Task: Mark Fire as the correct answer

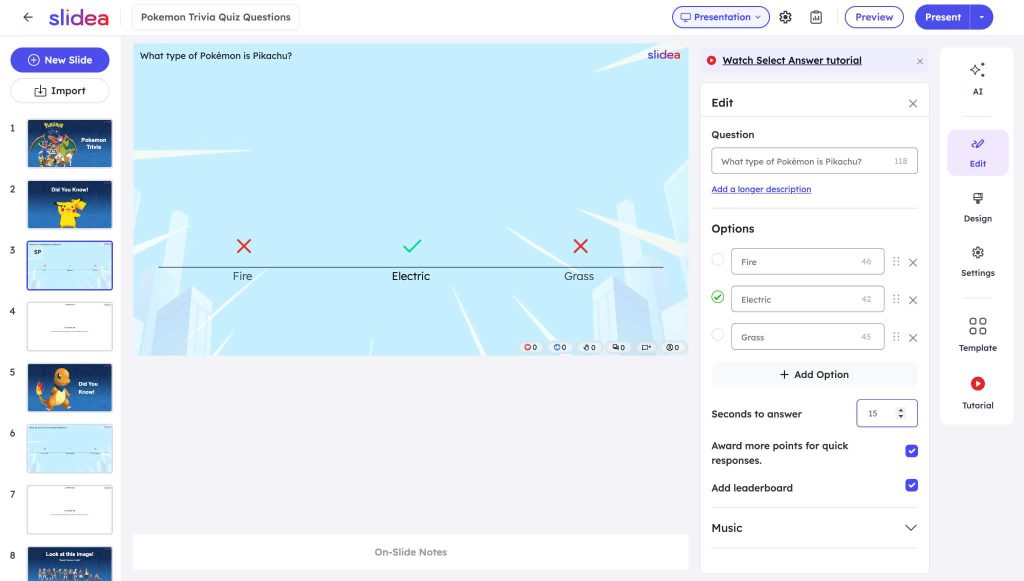Action: pos(717,259)
